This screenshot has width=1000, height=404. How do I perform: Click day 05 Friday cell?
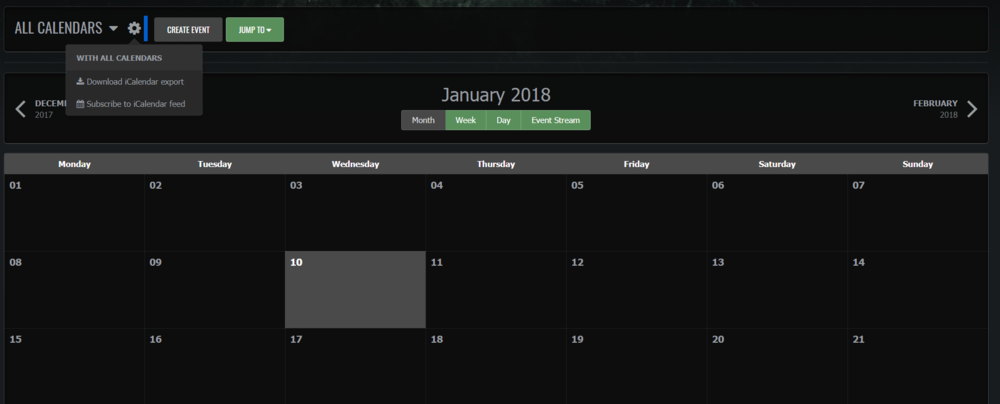(636, 212)
